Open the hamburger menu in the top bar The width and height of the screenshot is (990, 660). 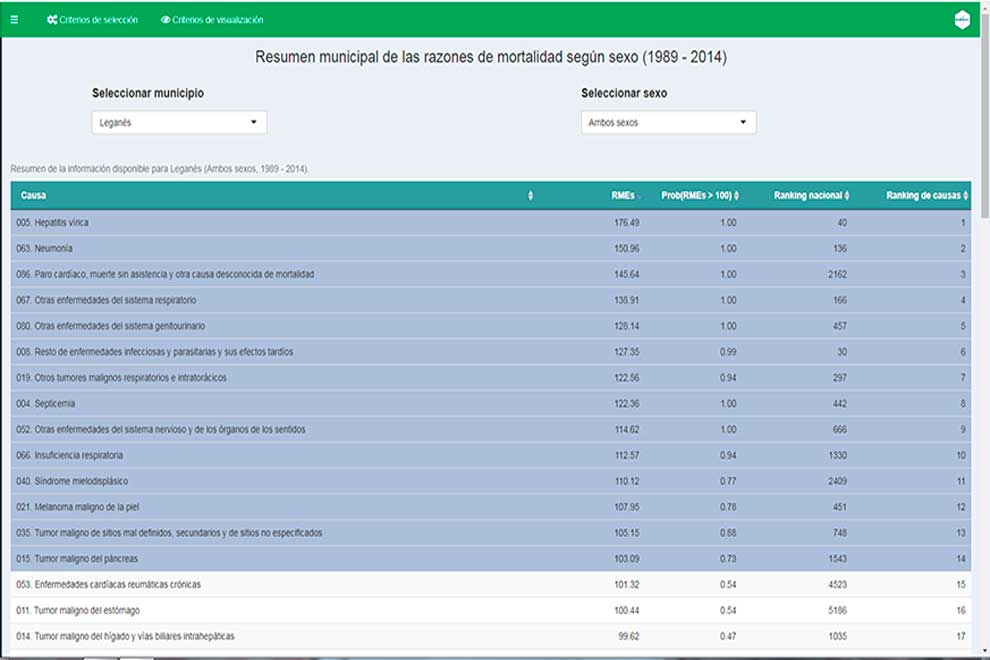point(14,20)
